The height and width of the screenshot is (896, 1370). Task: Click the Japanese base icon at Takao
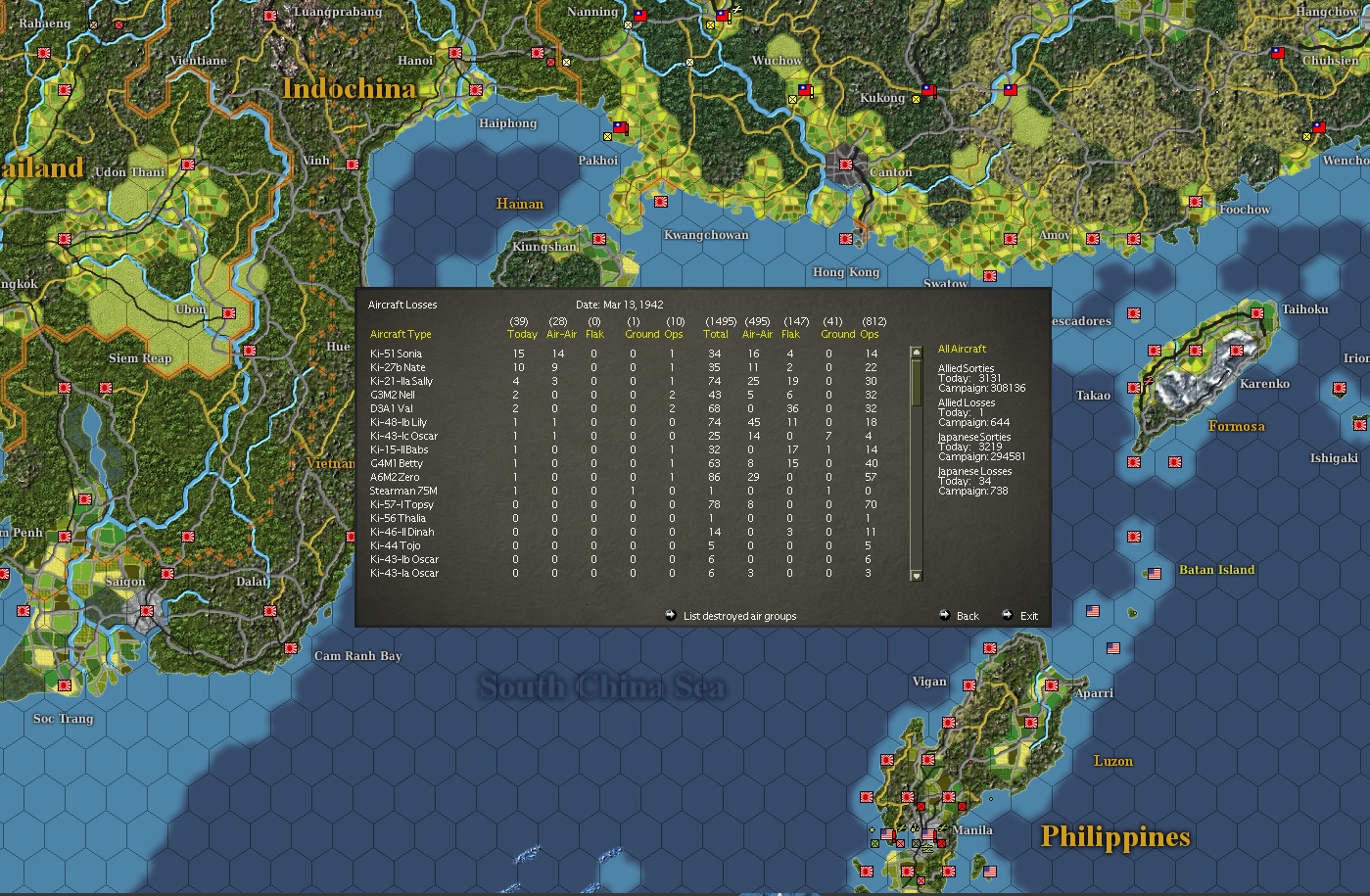point(1134,388)
